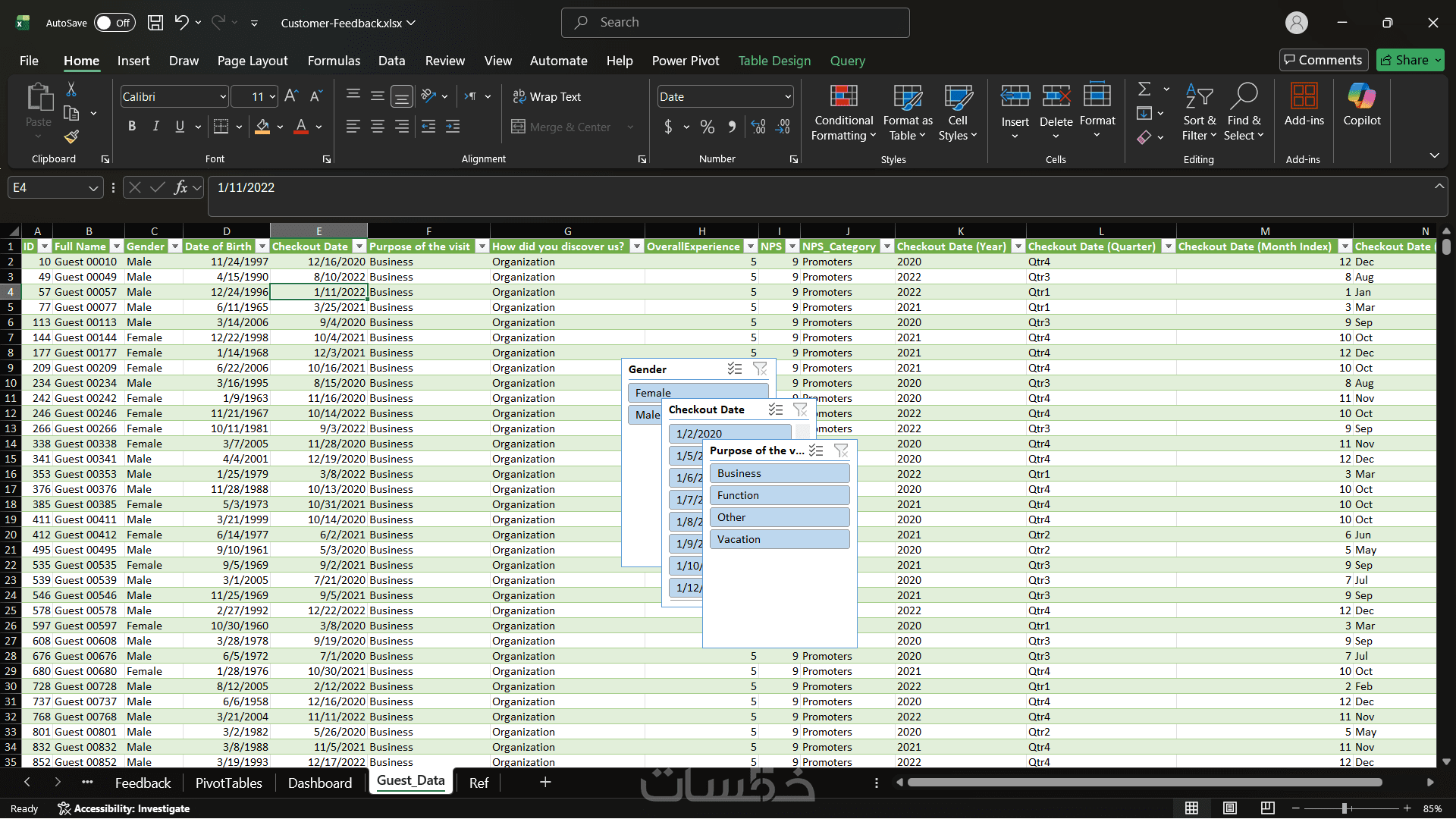1456x819 pixels.
Task: Open the Name Box dropdown for E4
Action: (93, 188)
